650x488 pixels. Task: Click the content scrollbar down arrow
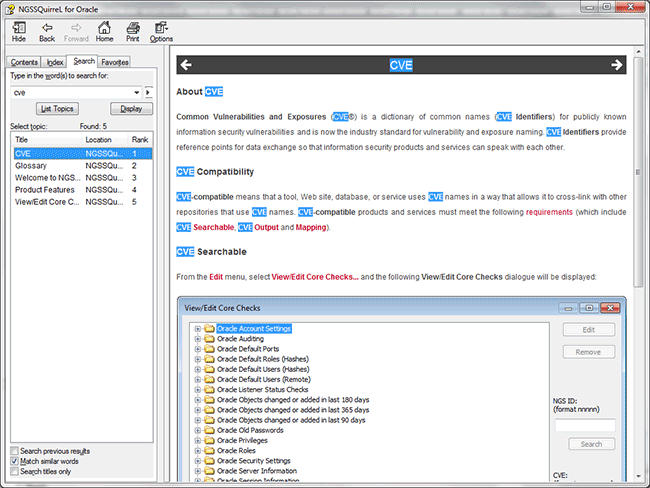638,476
